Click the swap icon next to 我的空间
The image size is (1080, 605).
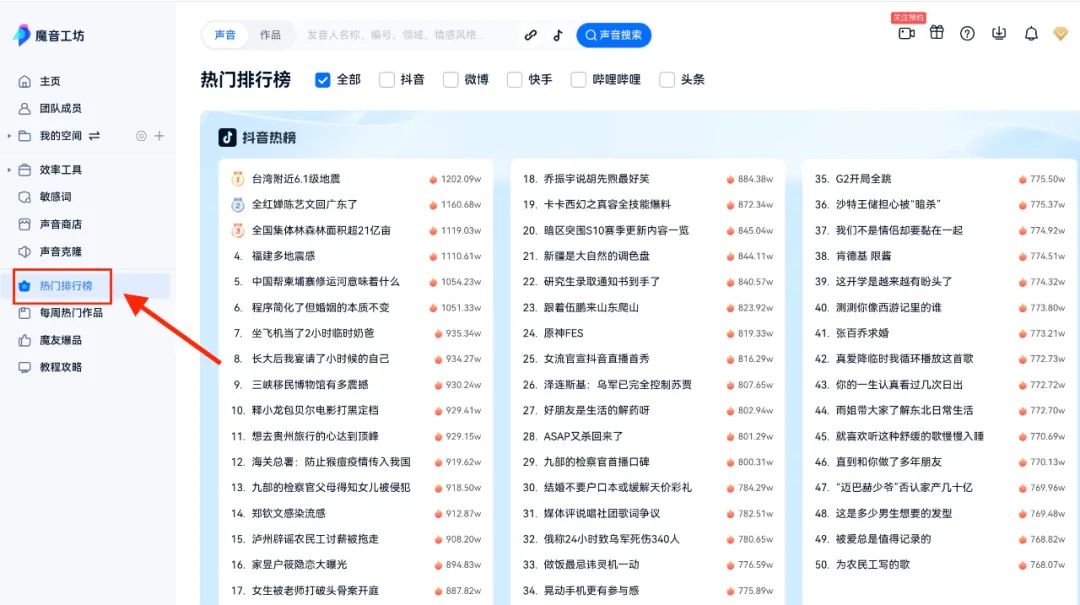[x=94, y=136]
